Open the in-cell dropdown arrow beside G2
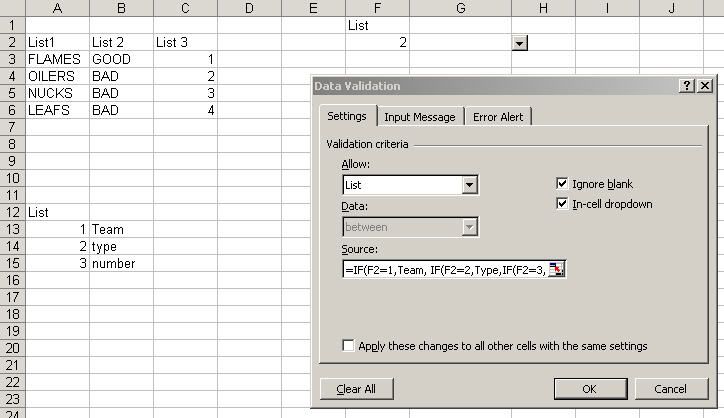The width and height of the screenshot is (724, 418). pyautogui.click(x=519, y=43)
